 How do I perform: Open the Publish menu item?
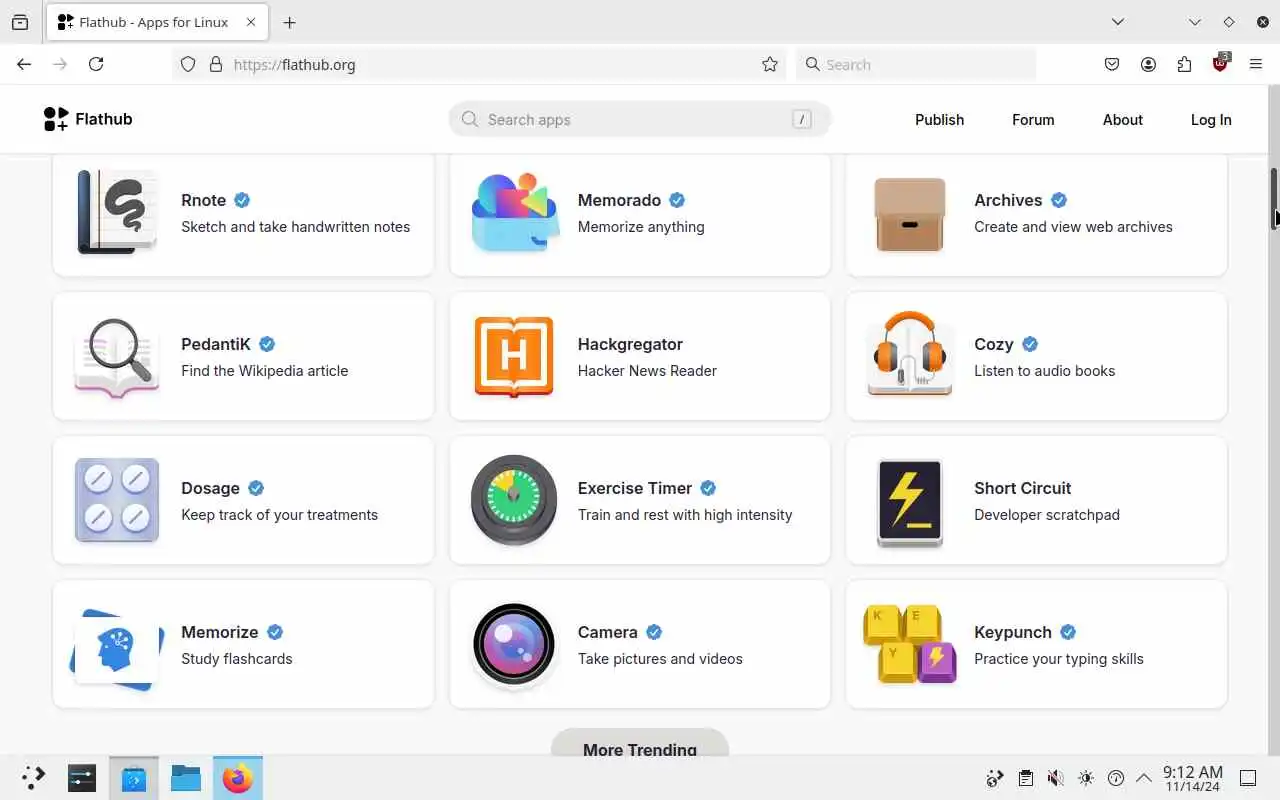click(940, 119)
